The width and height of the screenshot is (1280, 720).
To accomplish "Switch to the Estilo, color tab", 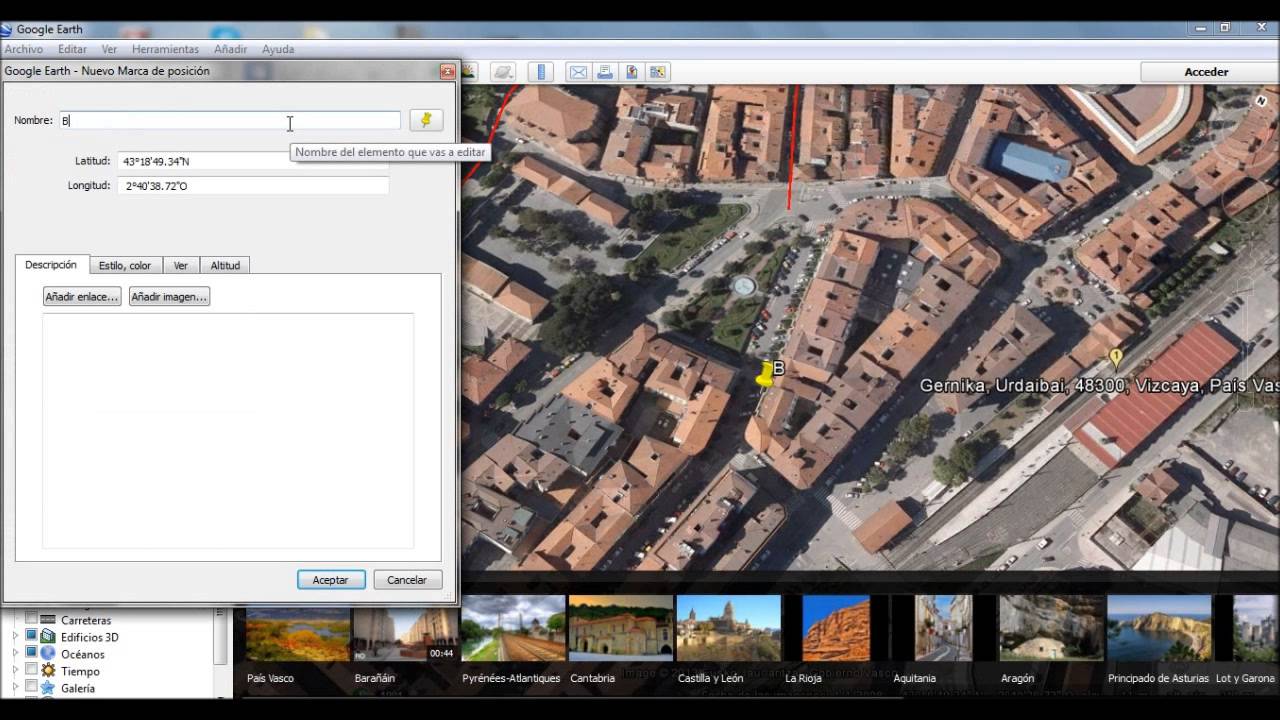I will click(125, 265).
